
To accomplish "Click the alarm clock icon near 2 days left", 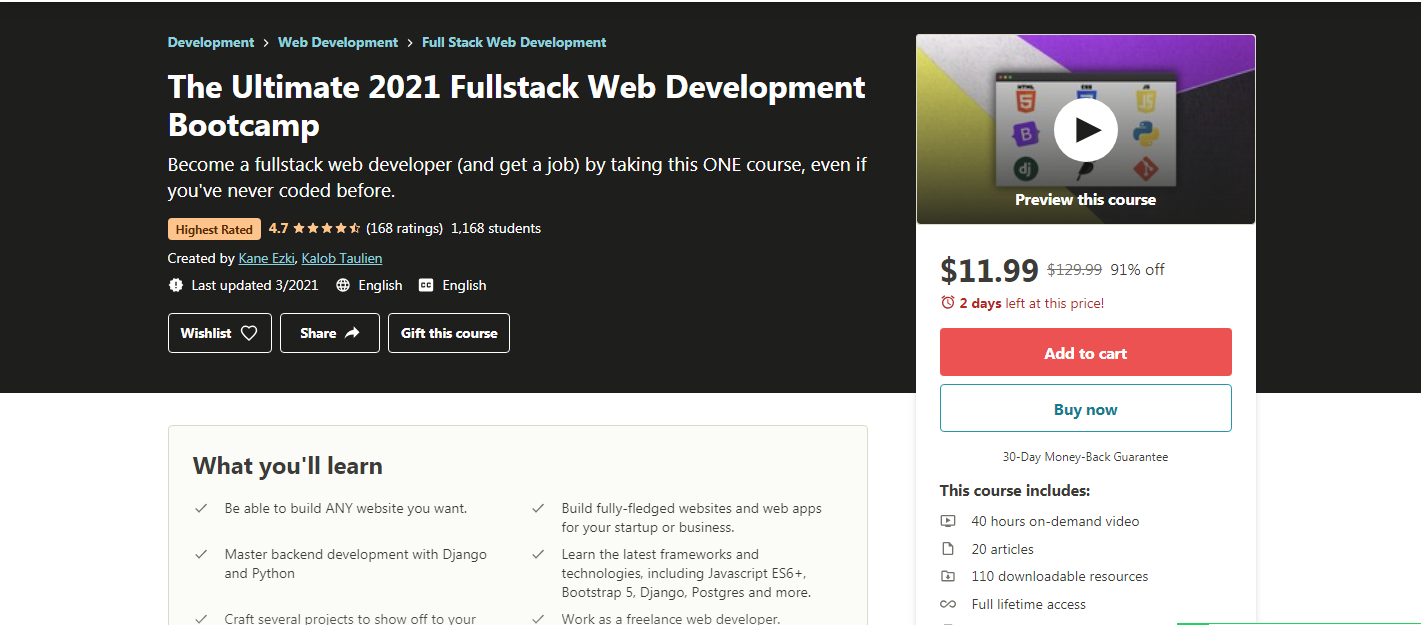I will (x=948, y=302).
